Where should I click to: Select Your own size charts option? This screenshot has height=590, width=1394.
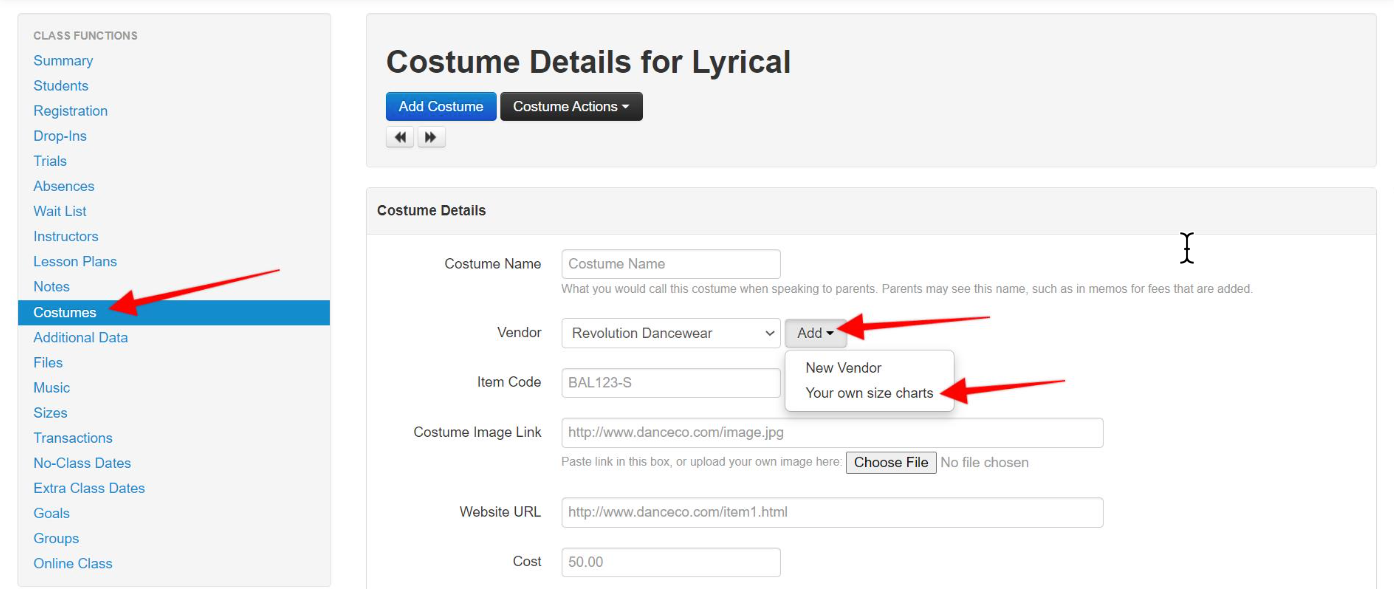tap(869, 393)
